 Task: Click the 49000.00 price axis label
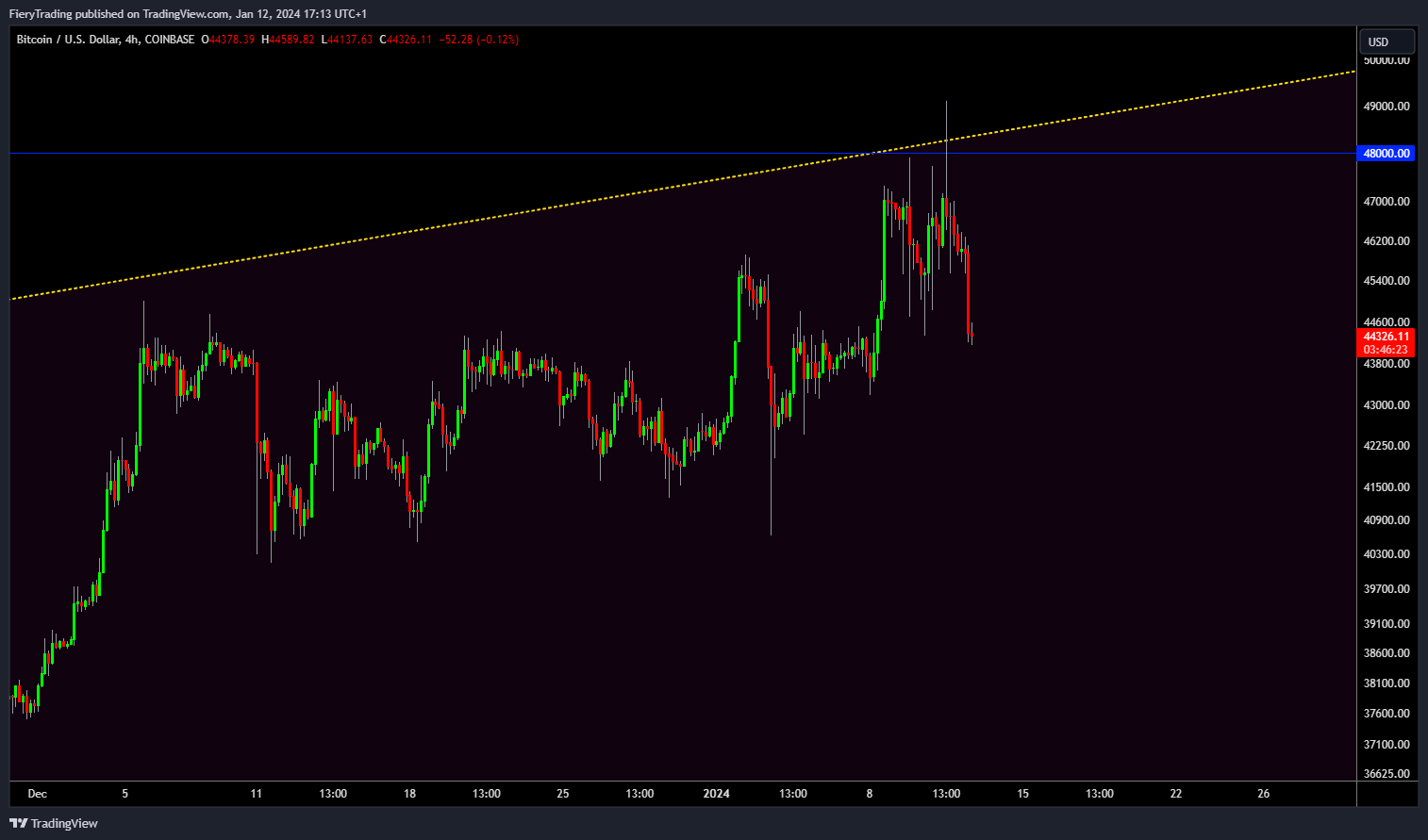coord(1386,107)
